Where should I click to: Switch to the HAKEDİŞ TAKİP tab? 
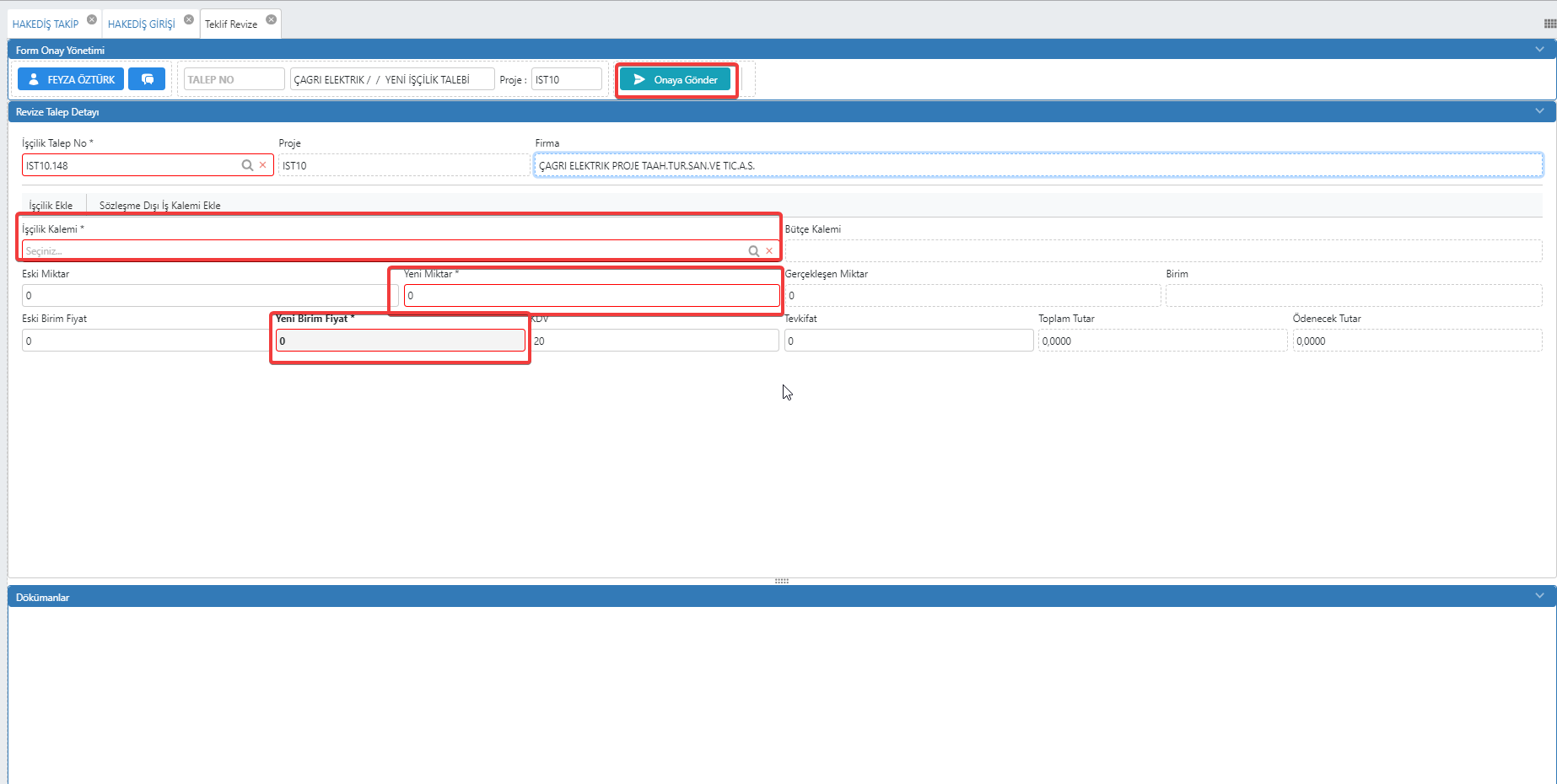pos(46,24)
